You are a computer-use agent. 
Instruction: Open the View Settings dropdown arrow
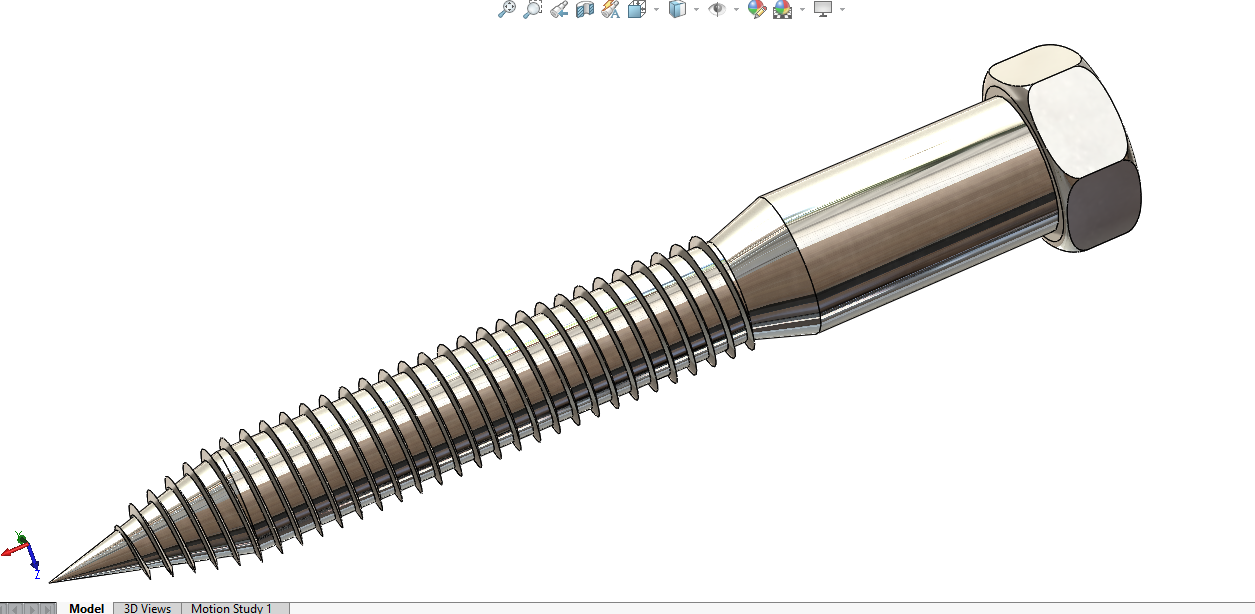tap(842, 9)
